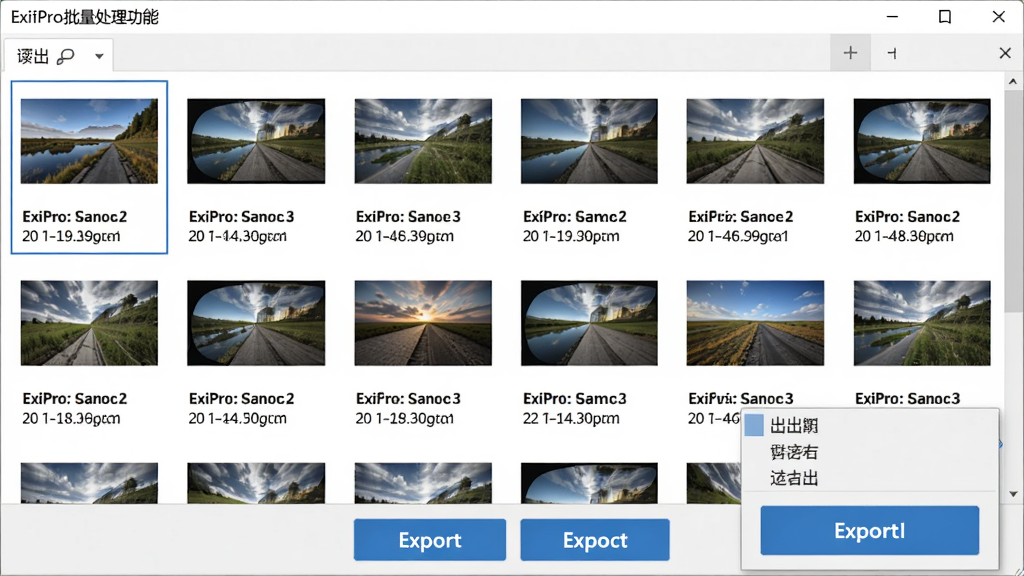
Task: Click the search magnifier icon in the tab
Action: 65,57
